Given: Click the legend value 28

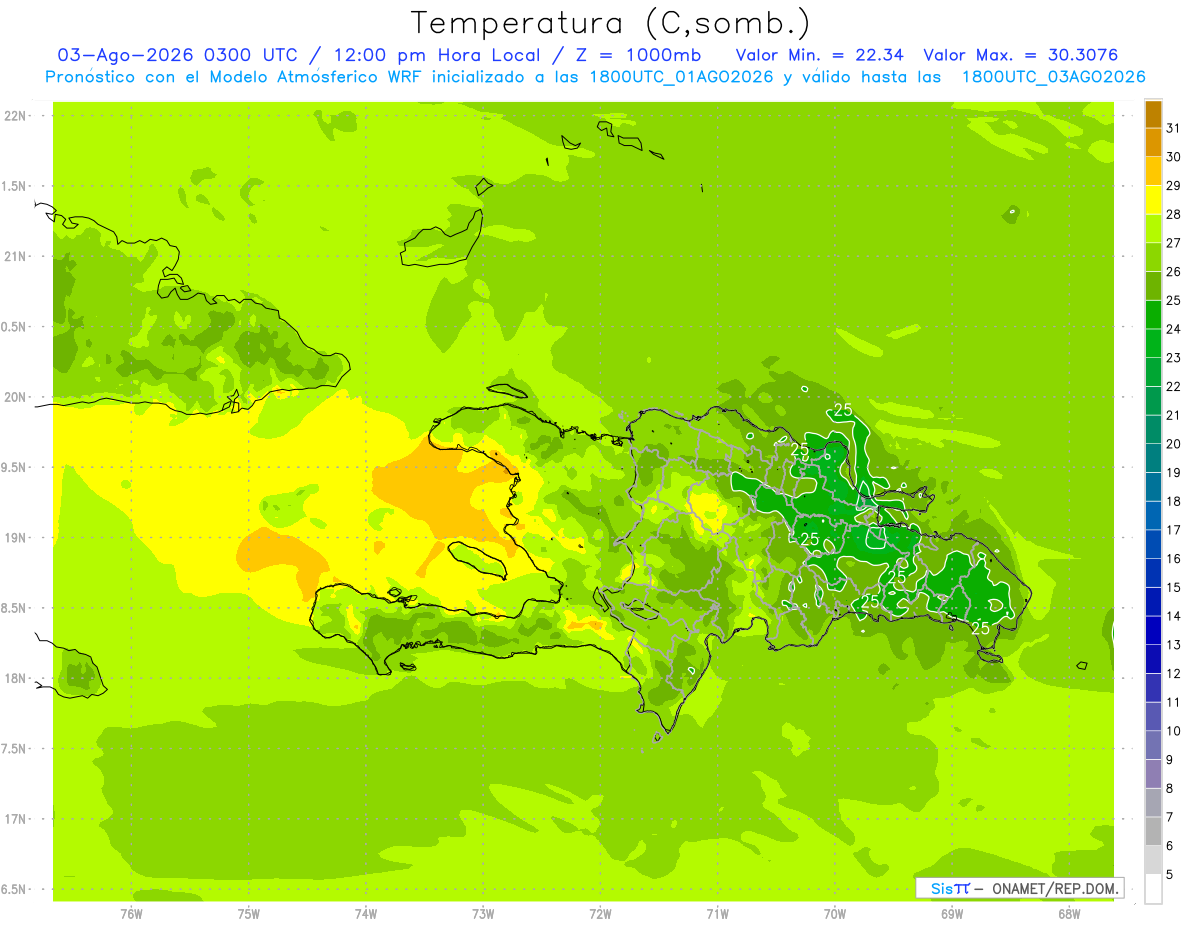Looking at the screenshot, I should coord(1173,214).
